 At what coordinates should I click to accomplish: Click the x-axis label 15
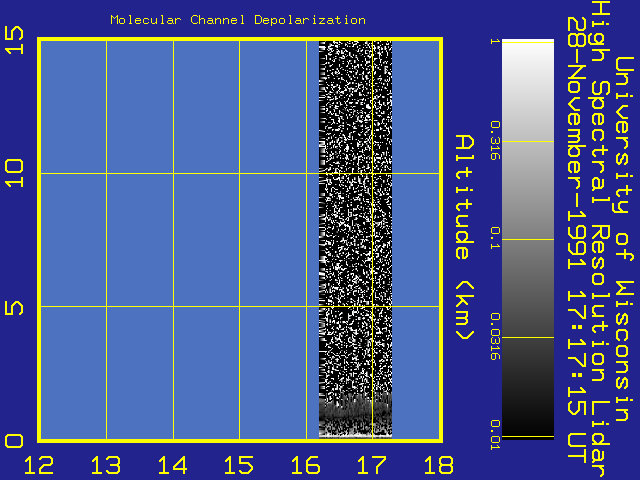tap(239, 465)
